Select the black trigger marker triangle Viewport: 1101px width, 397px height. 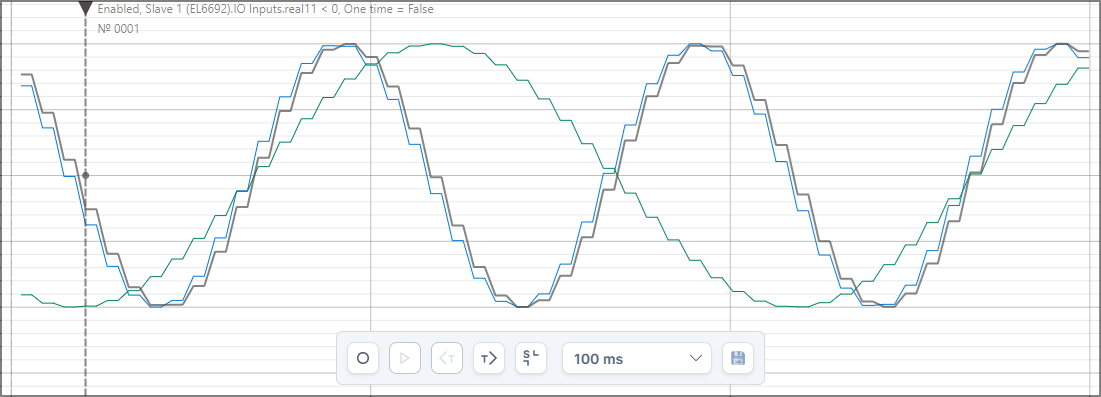coord(85,8)
